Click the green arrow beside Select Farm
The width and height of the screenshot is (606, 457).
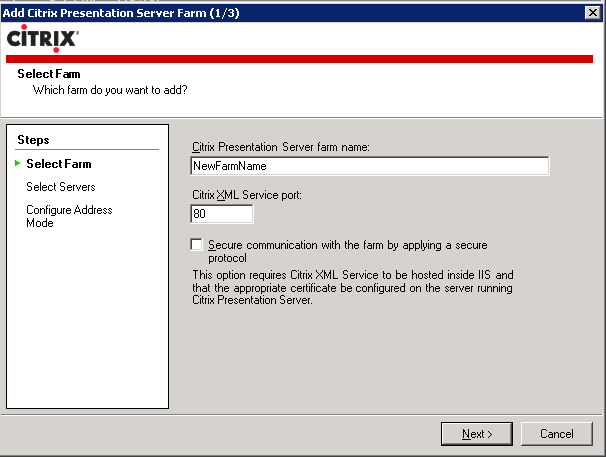(x=17, y=163)
